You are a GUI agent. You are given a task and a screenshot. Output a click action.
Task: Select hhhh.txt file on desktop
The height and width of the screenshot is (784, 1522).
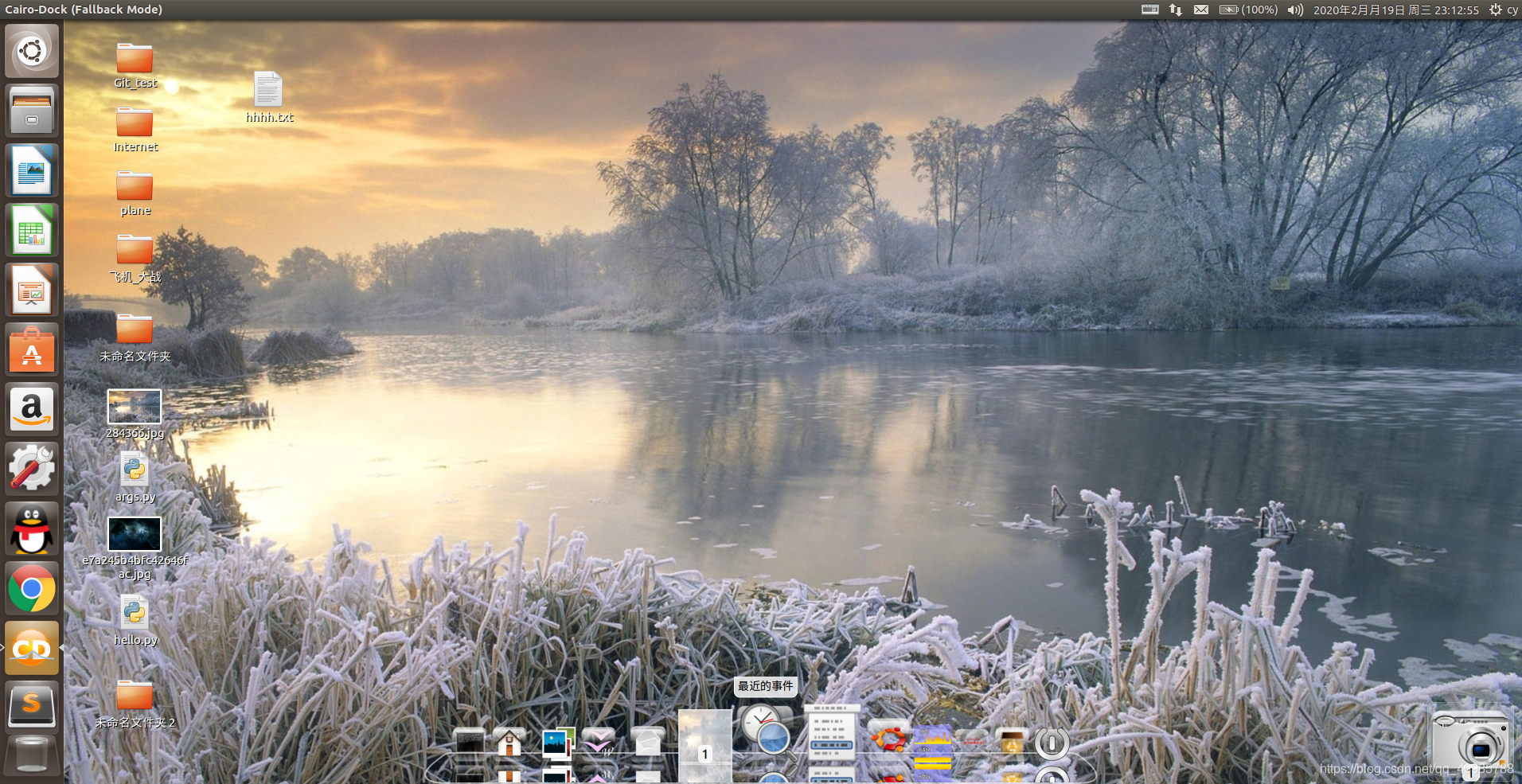point(269,96)
